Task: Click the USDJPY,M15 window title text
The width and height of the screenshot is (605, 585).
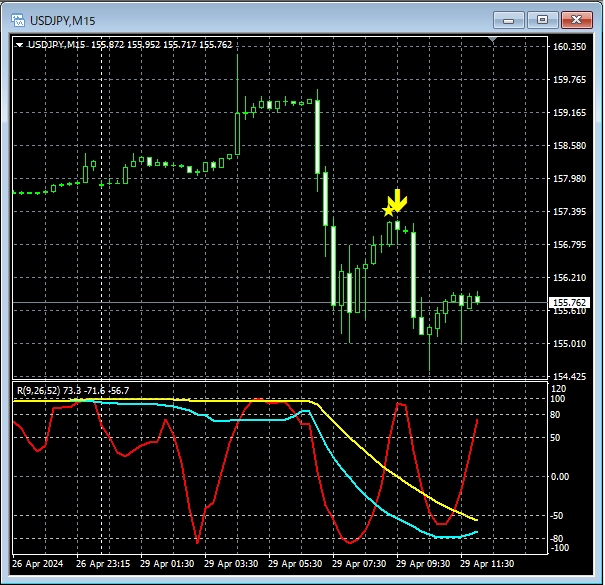Action: 66,19
